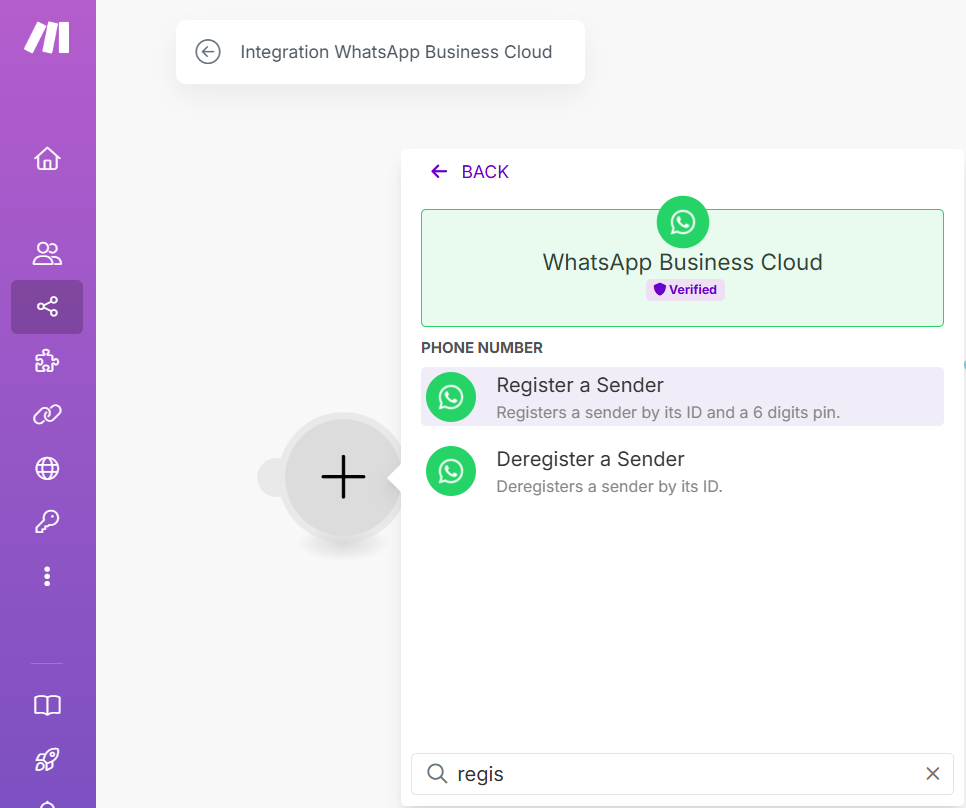
Task: Open Scenarios using the share-nodes icon
Action: pyautogui.click(x=47, y=307)
